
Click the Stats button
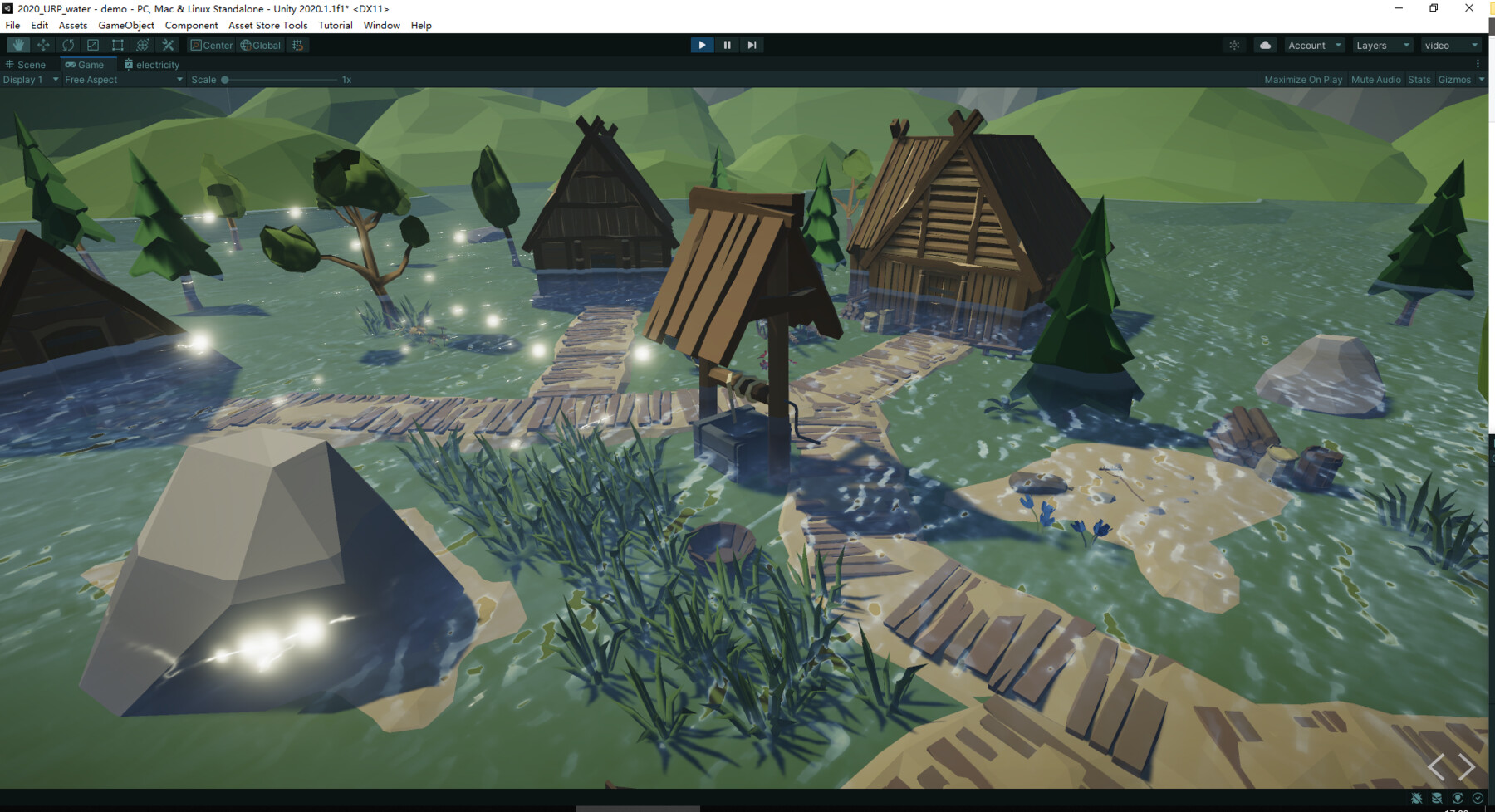(1418, 79)
